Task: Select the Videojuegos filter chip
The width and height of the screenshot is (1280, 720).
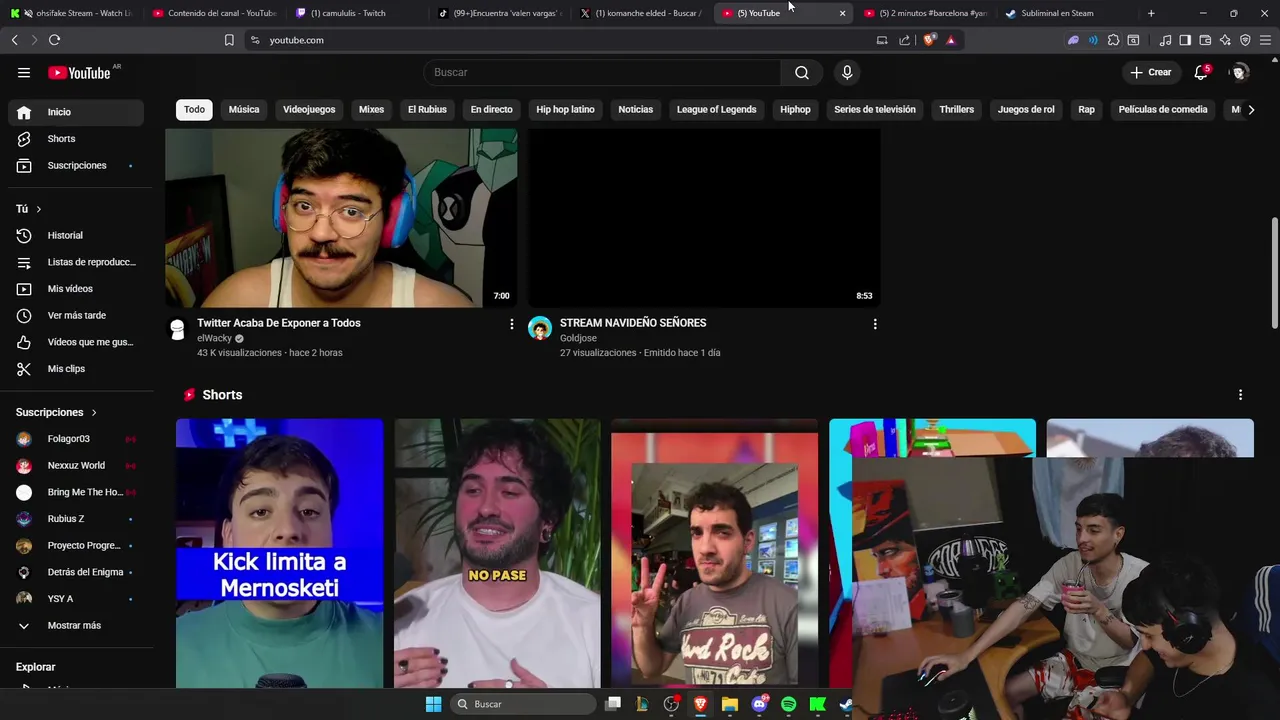Action: (x=309, y=110)
